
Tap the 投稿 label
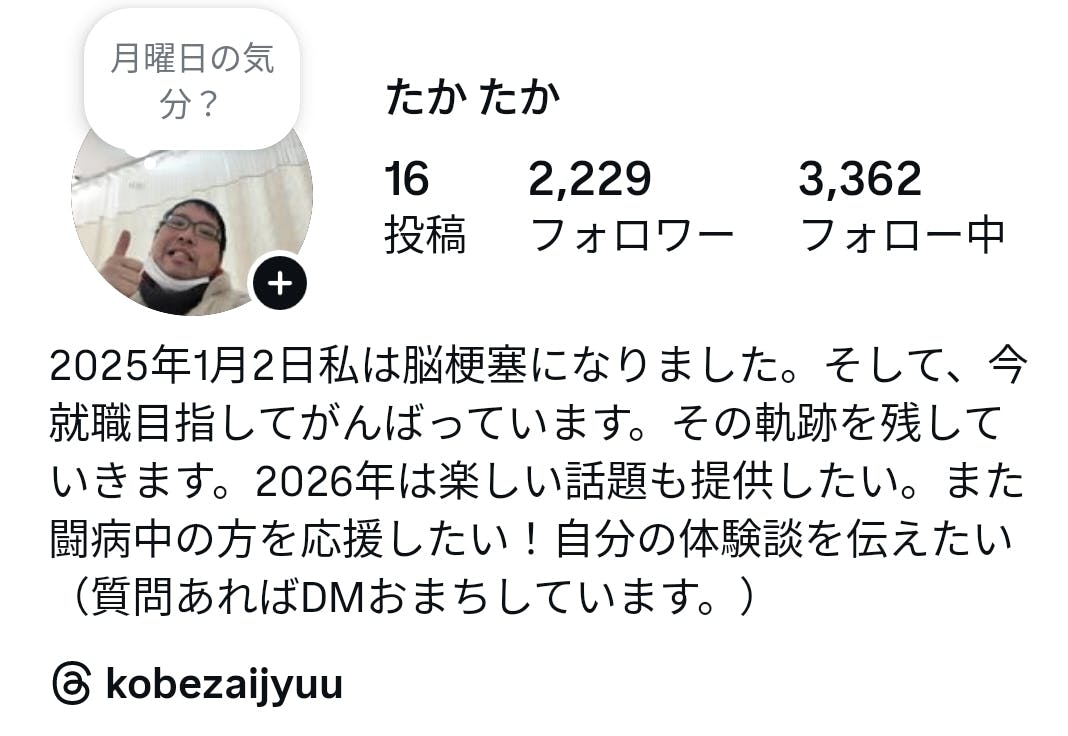(426, 235)
